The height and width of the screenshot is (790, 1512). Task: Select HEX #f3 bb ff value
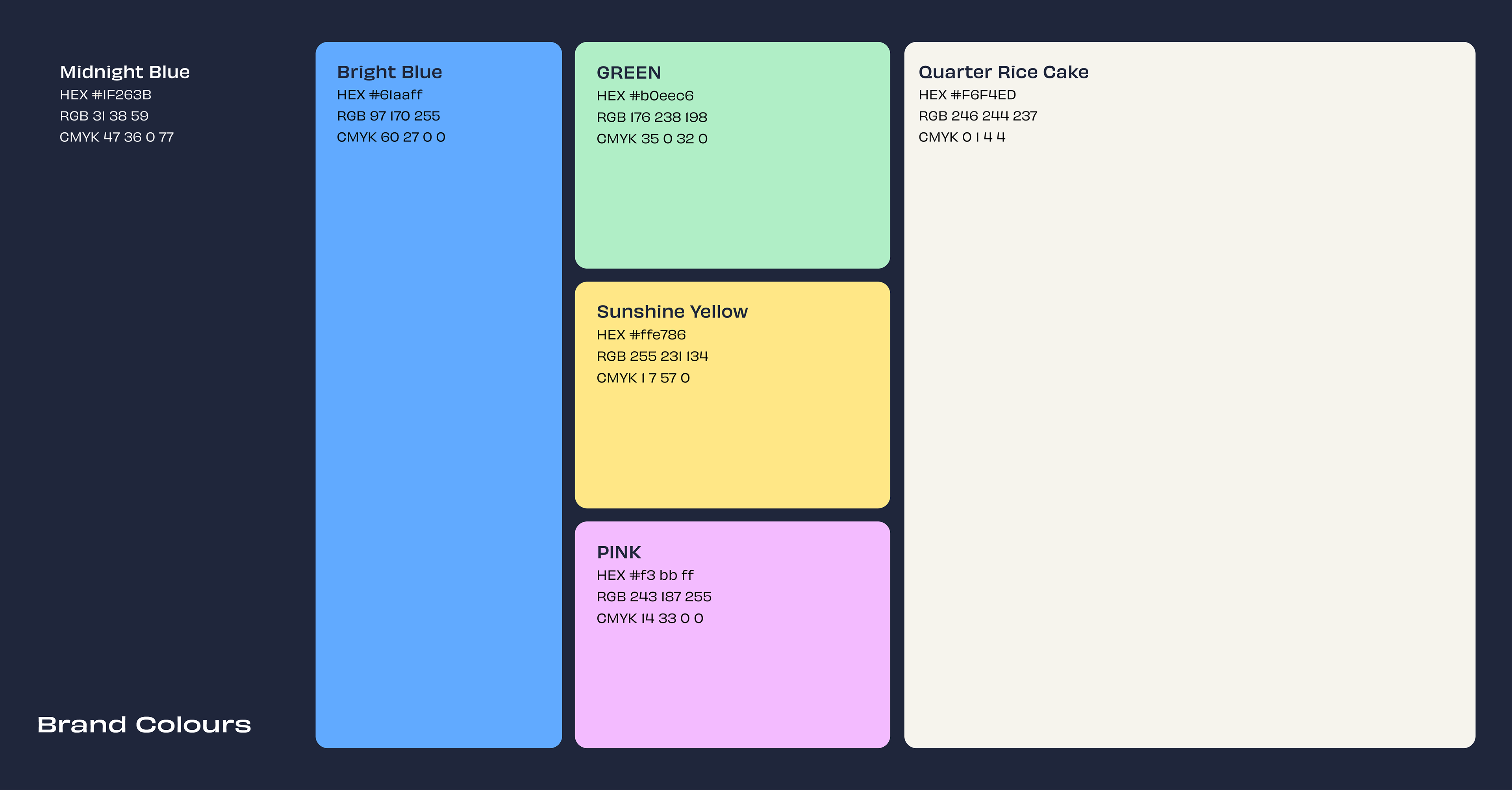[x=645, y=575]
